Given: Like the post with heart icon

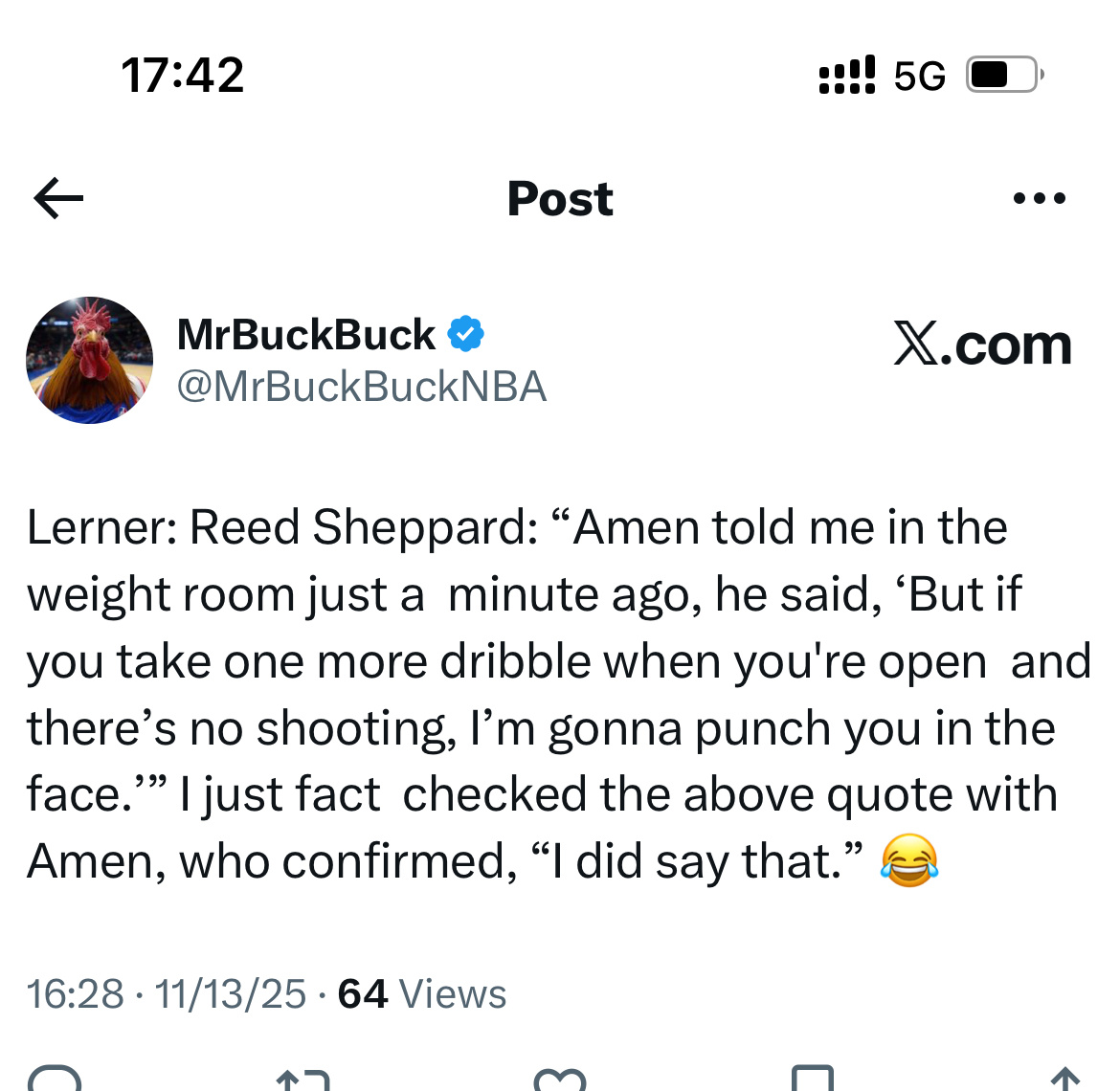Looking at the screenshot, I should coord(559,1080).
